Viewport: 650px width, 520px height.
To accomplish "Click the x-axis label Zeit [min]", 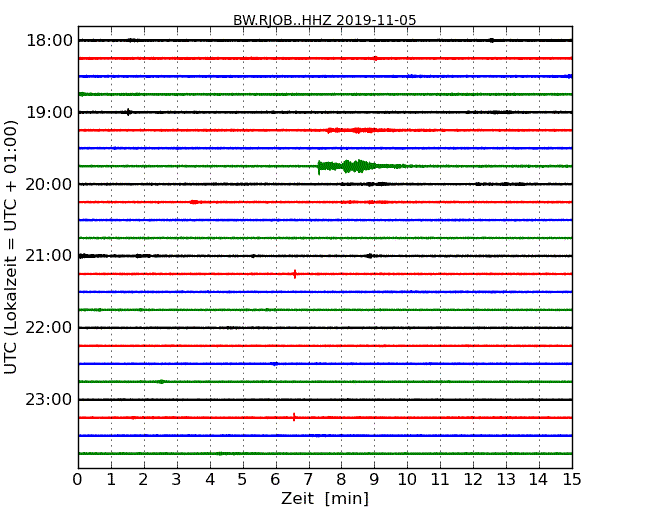I will tap(325, 498).
